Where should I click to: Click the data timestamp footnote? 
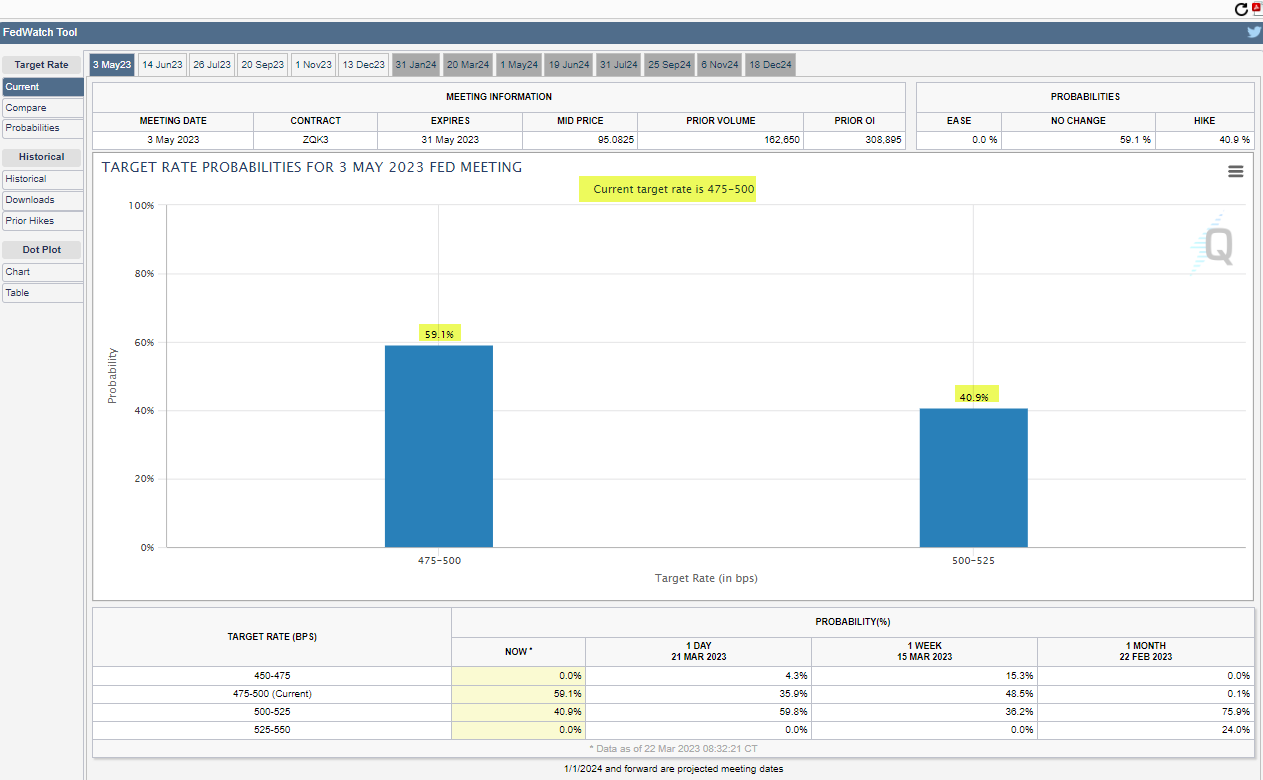pos(673,748)
